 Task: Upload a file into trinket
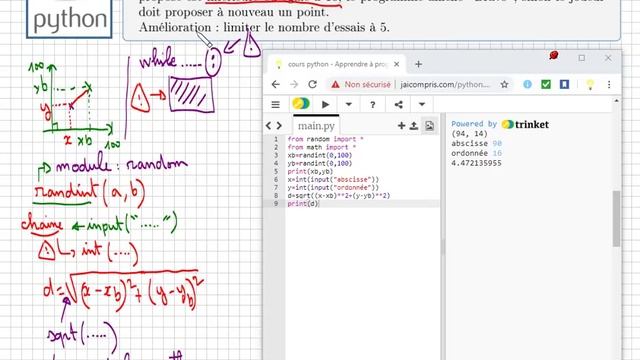point(413,126)
